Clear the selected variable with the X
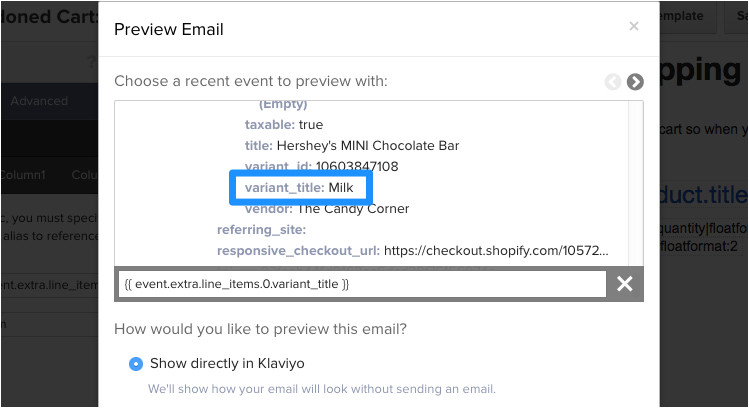Image resolution: width=749 pixels, height=408 pixels. [x=625, y=284]
